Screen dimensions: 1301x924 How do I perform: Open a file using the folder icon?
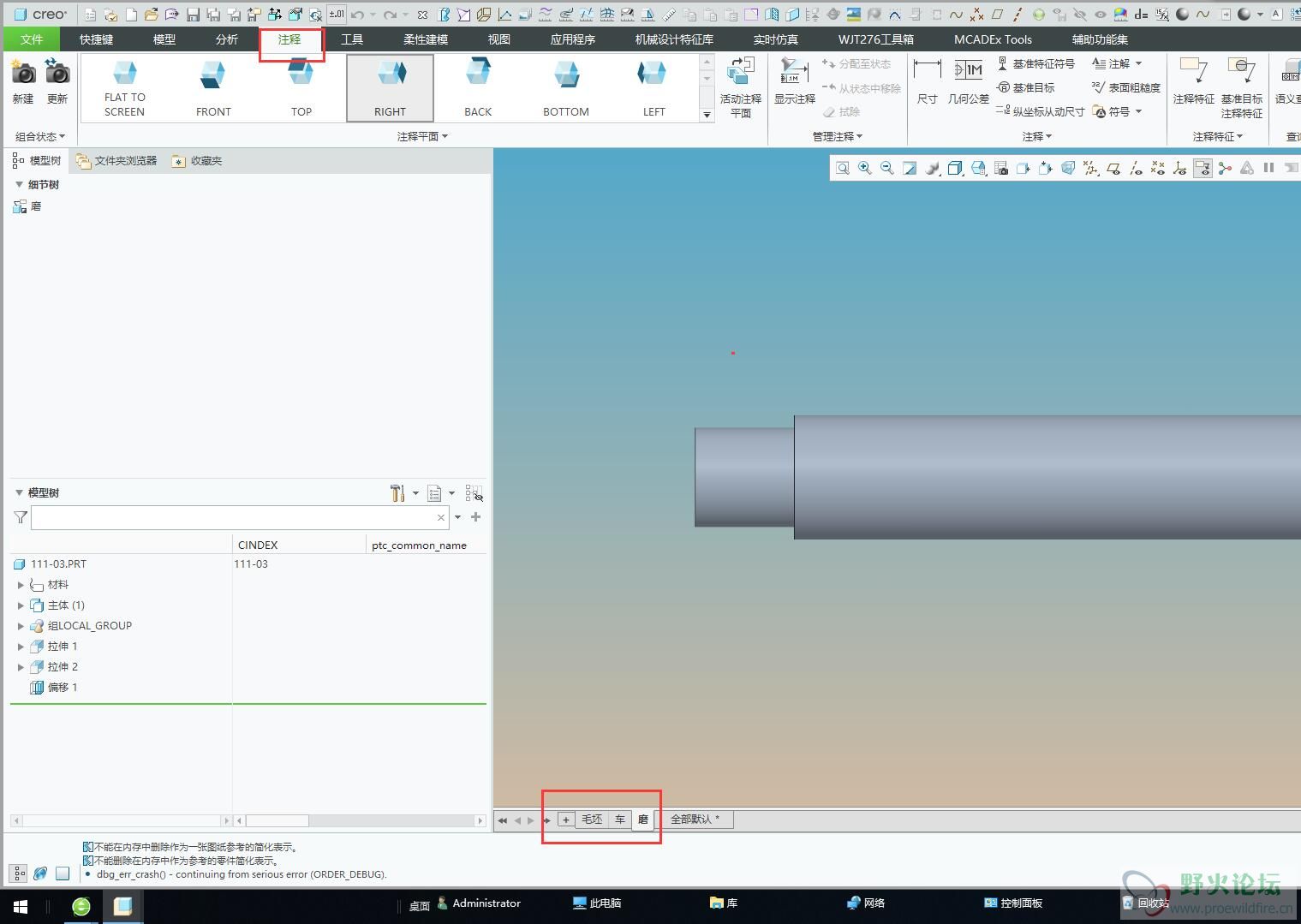(152, 15)
